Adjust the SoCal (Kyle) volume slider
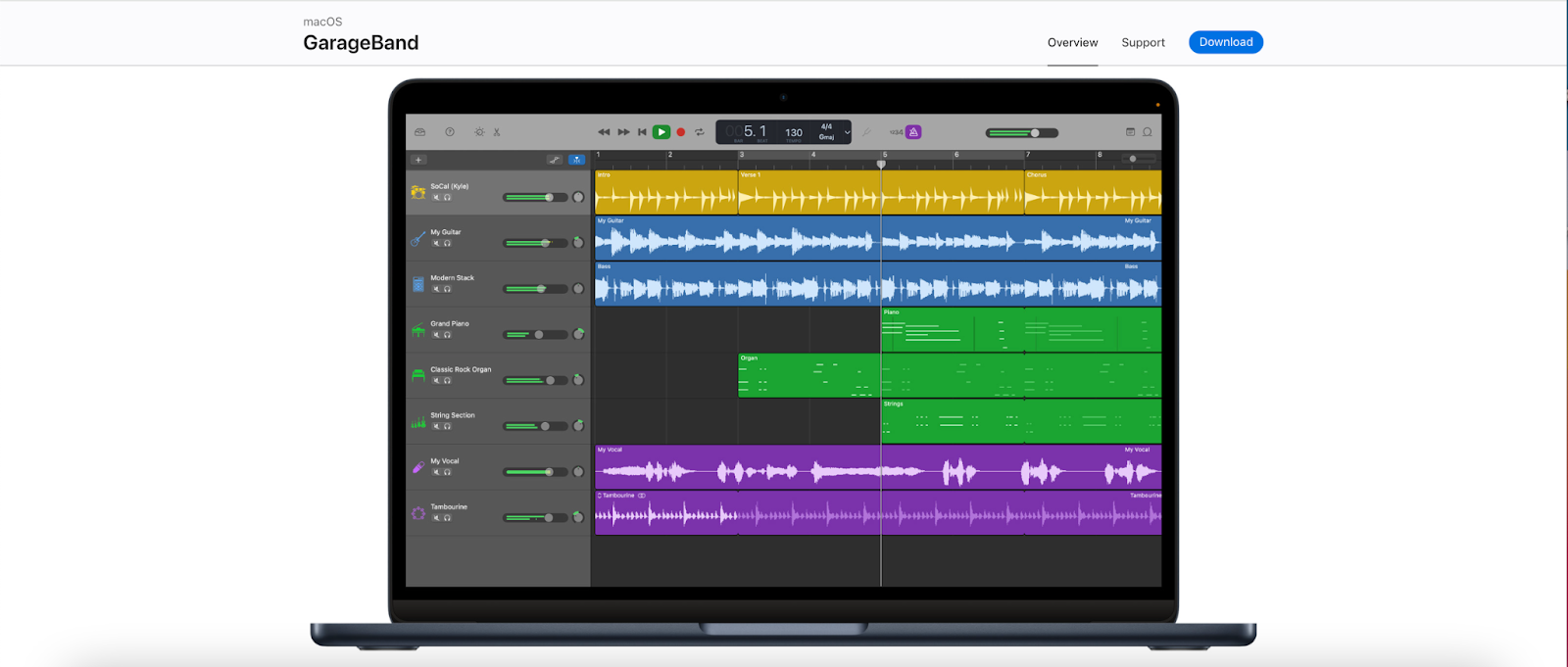 [535, 198]
